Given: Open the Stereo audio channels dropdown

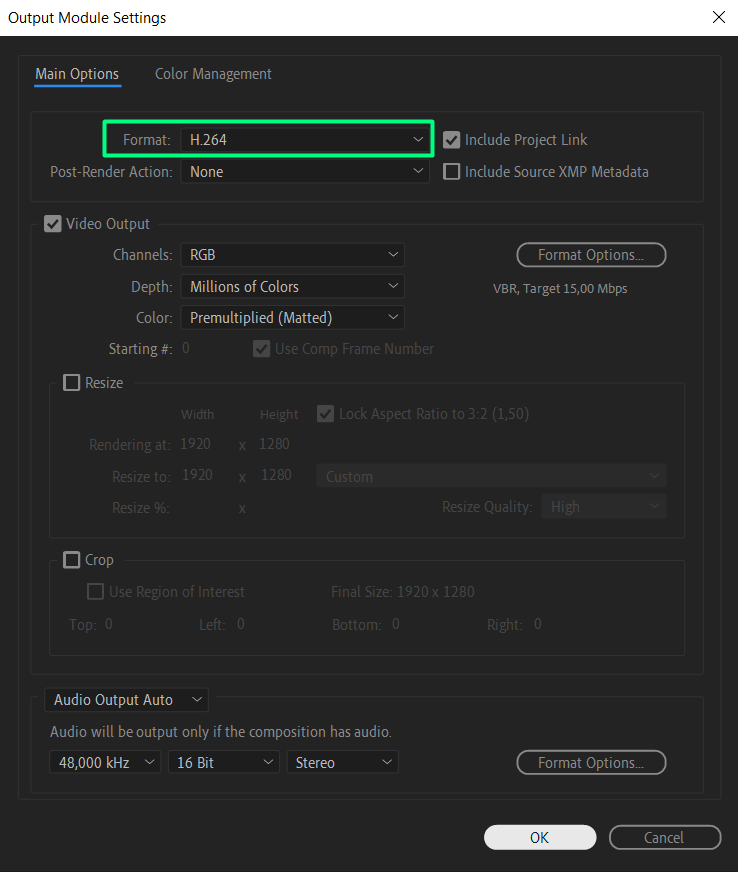Looking at the screenshot, I should (x=342, y=763).
